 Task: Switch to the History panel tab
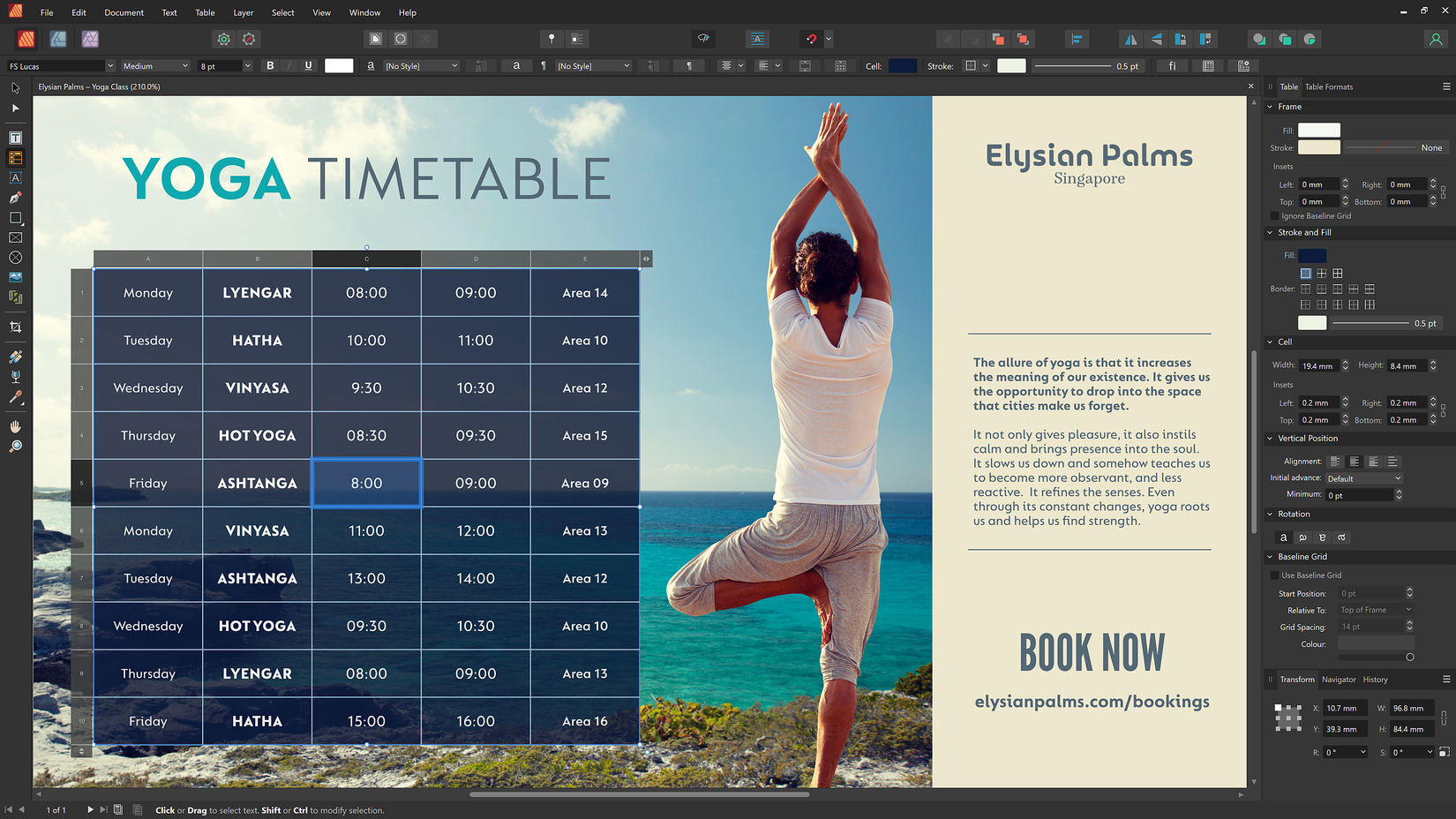[x=1375, y=680]
